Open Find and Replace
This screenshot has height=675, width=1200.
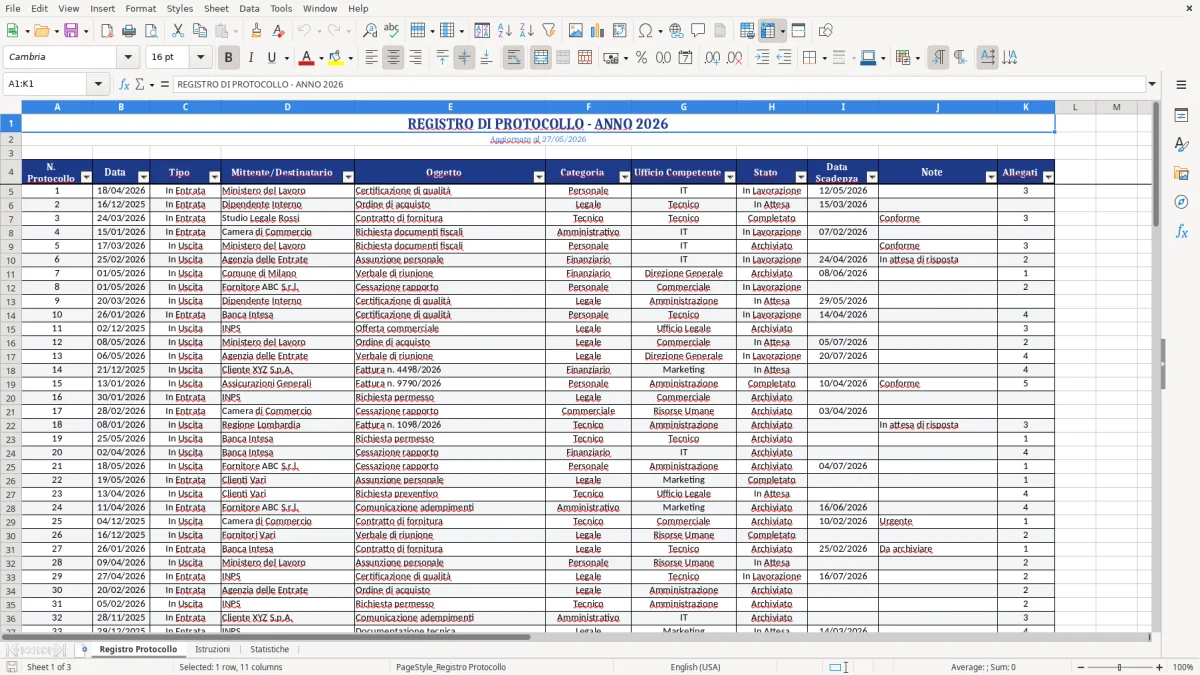point(370,31)
